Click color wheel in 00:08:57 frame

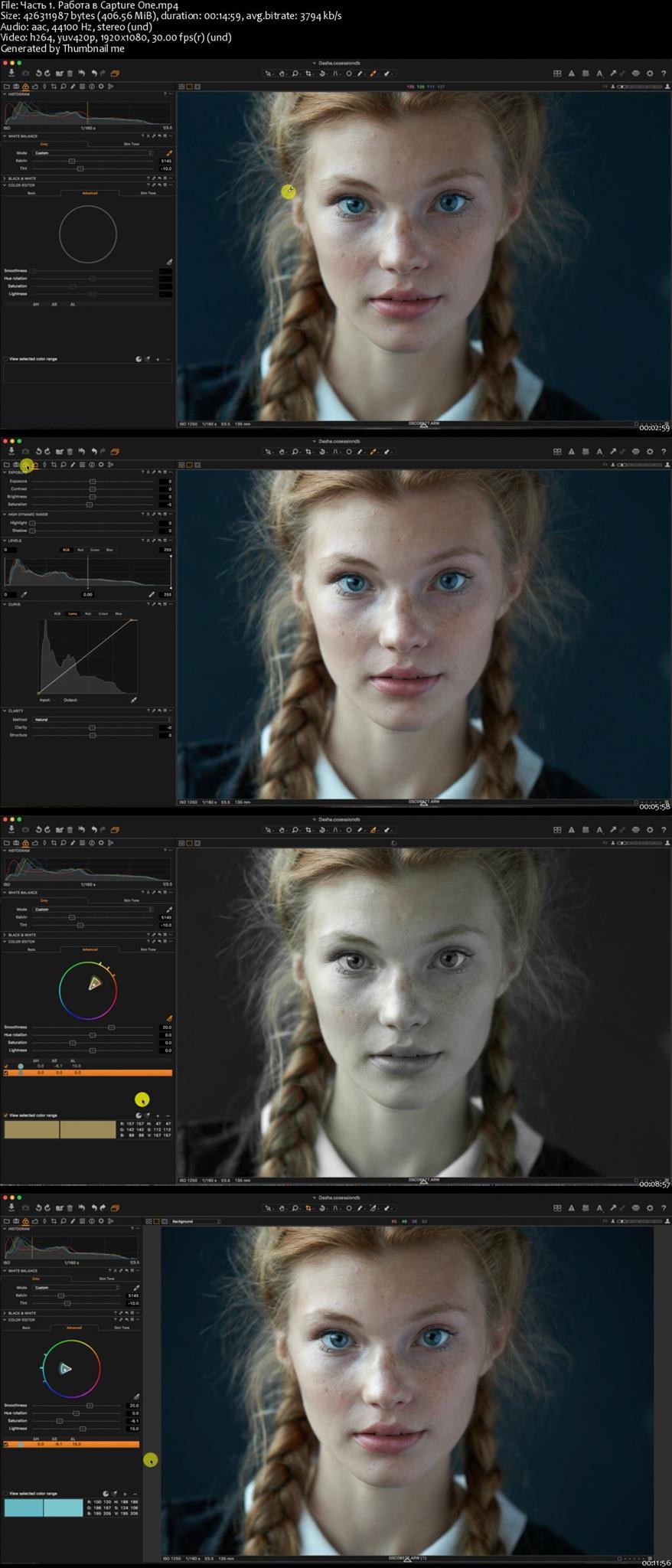pos(88,991)
